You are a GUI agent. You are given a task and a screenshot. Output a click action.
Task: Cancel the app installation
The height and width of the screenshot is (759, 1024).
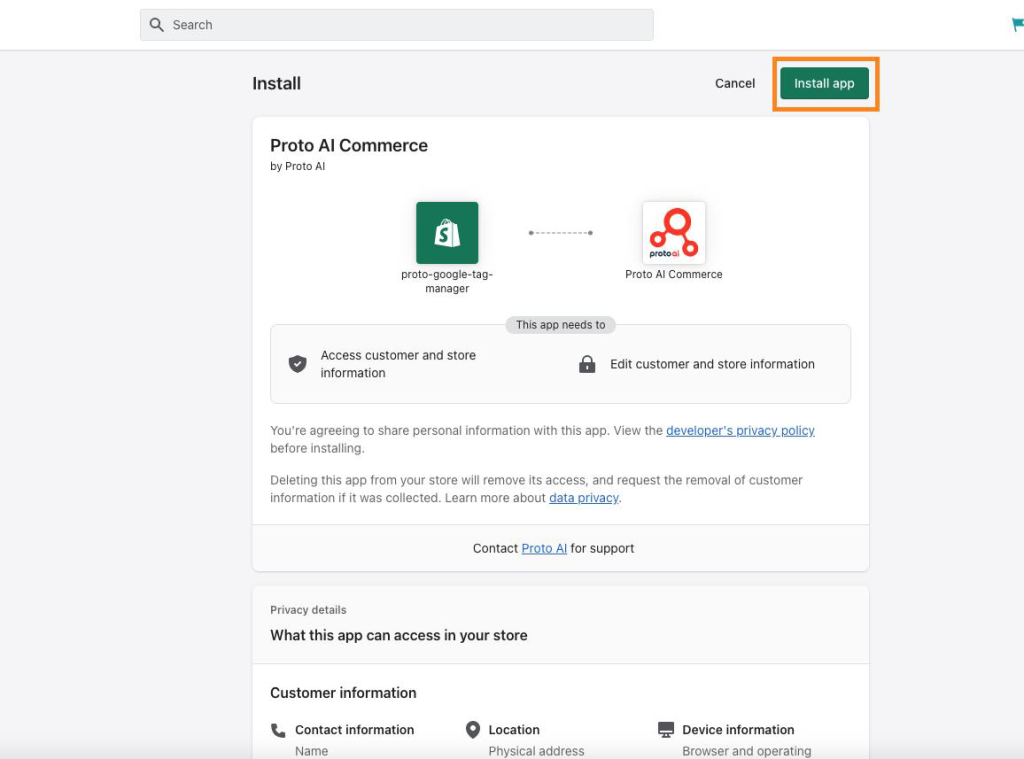[x=735, y=84]
